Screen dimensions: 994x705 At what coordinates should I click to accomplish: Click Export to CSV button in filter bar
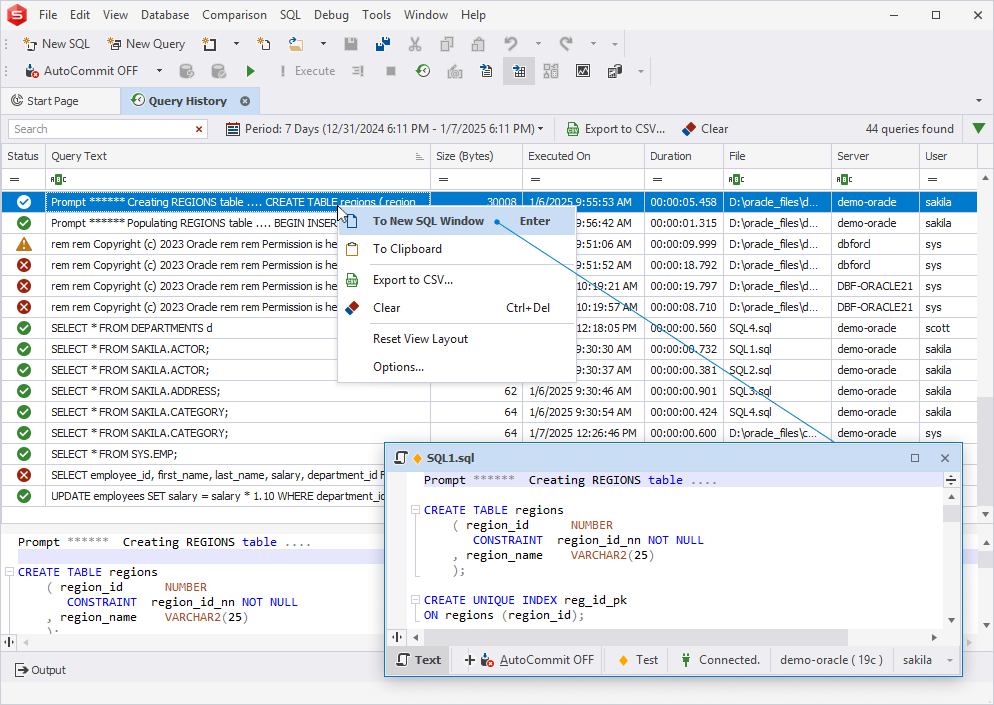pyautogui.click(x=616, y=129)
